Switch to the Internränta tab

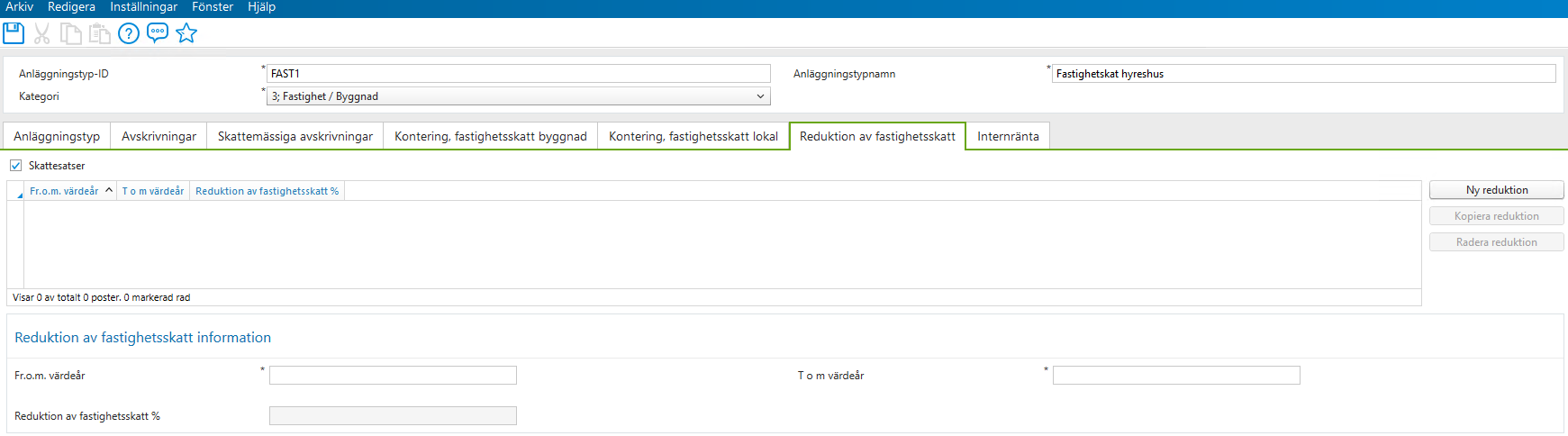[x=1008, y=136]
